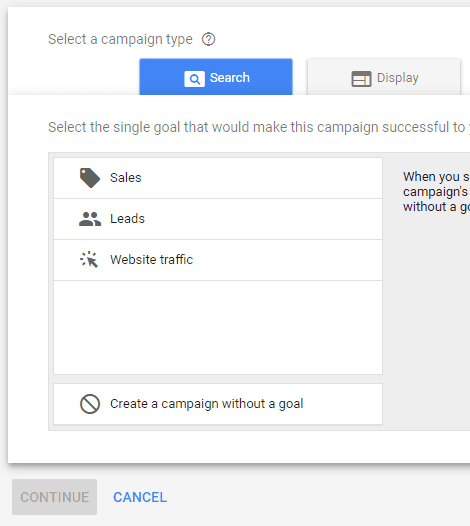Click the Leads people icon

click(90, 219)
